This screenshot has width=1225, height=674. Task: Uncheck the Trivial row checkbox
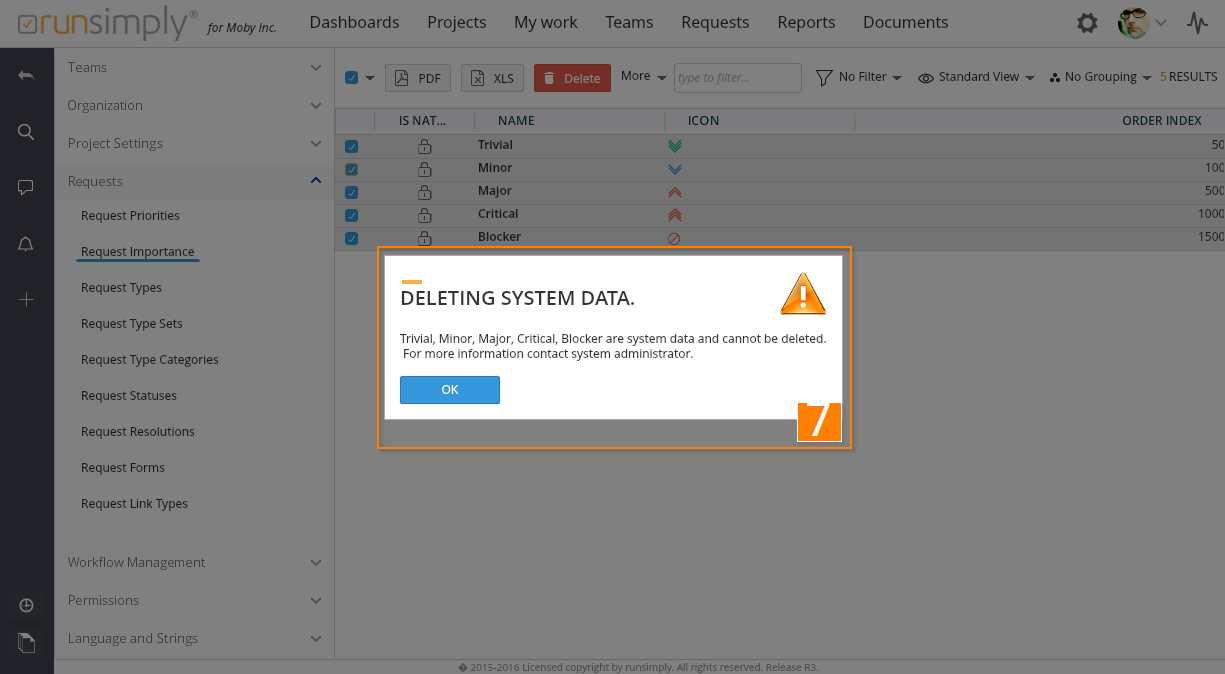351,146
